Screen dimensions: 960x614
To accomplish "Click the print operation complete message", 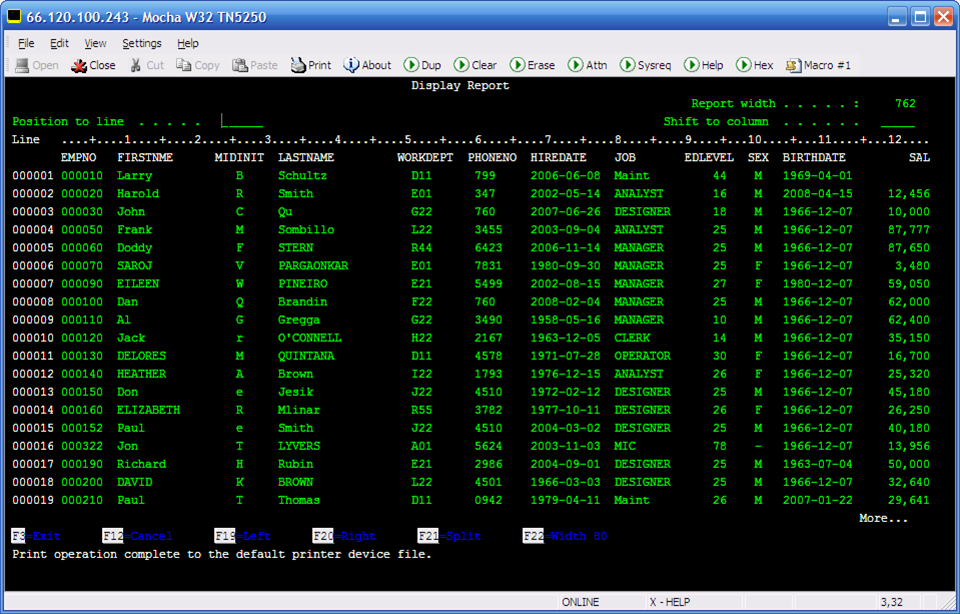I will click(222, 554).
